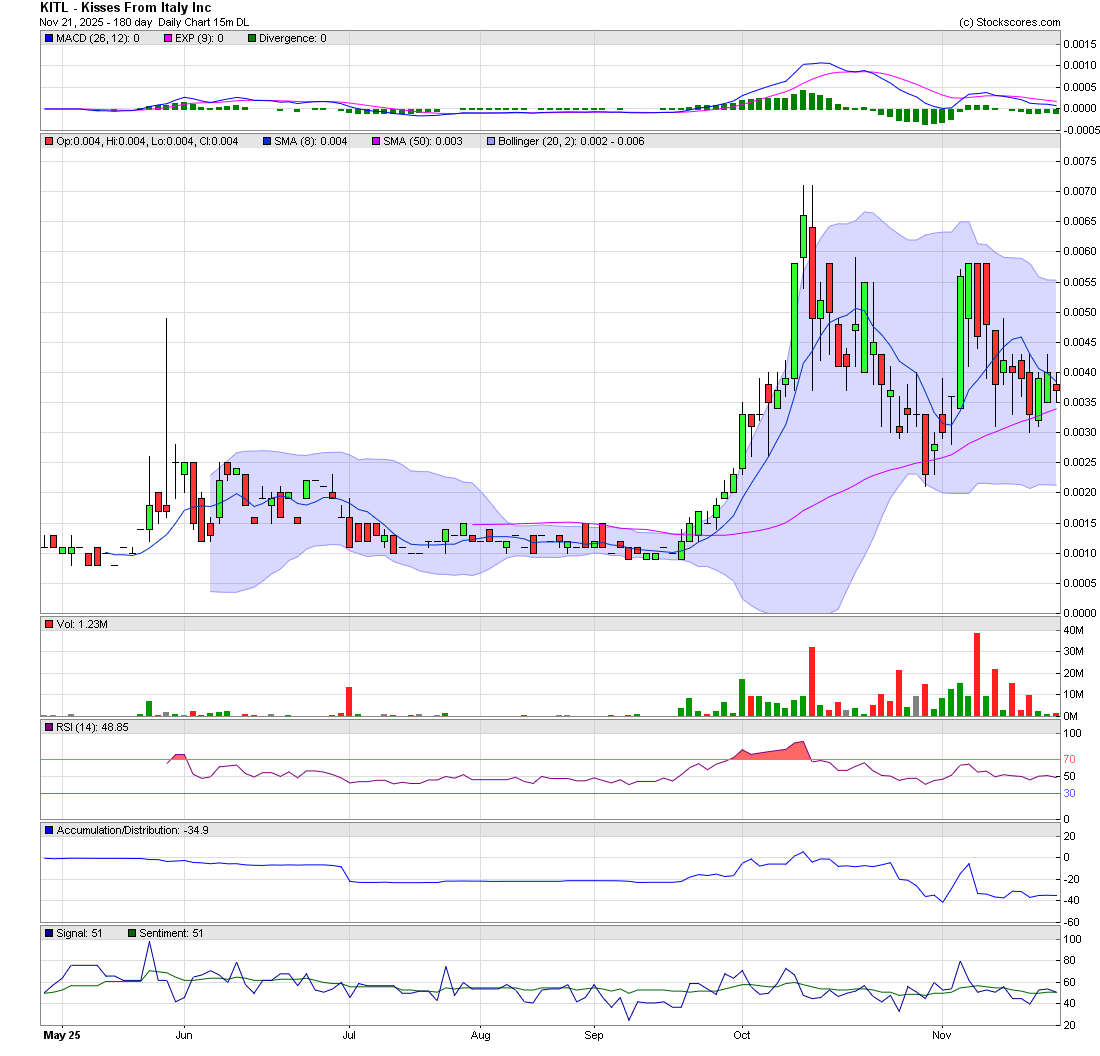Image resolution: width=1100 pixels, height=1056 pixels.
Task: Click the Divergence: 0 label
Action: point(293,39)
